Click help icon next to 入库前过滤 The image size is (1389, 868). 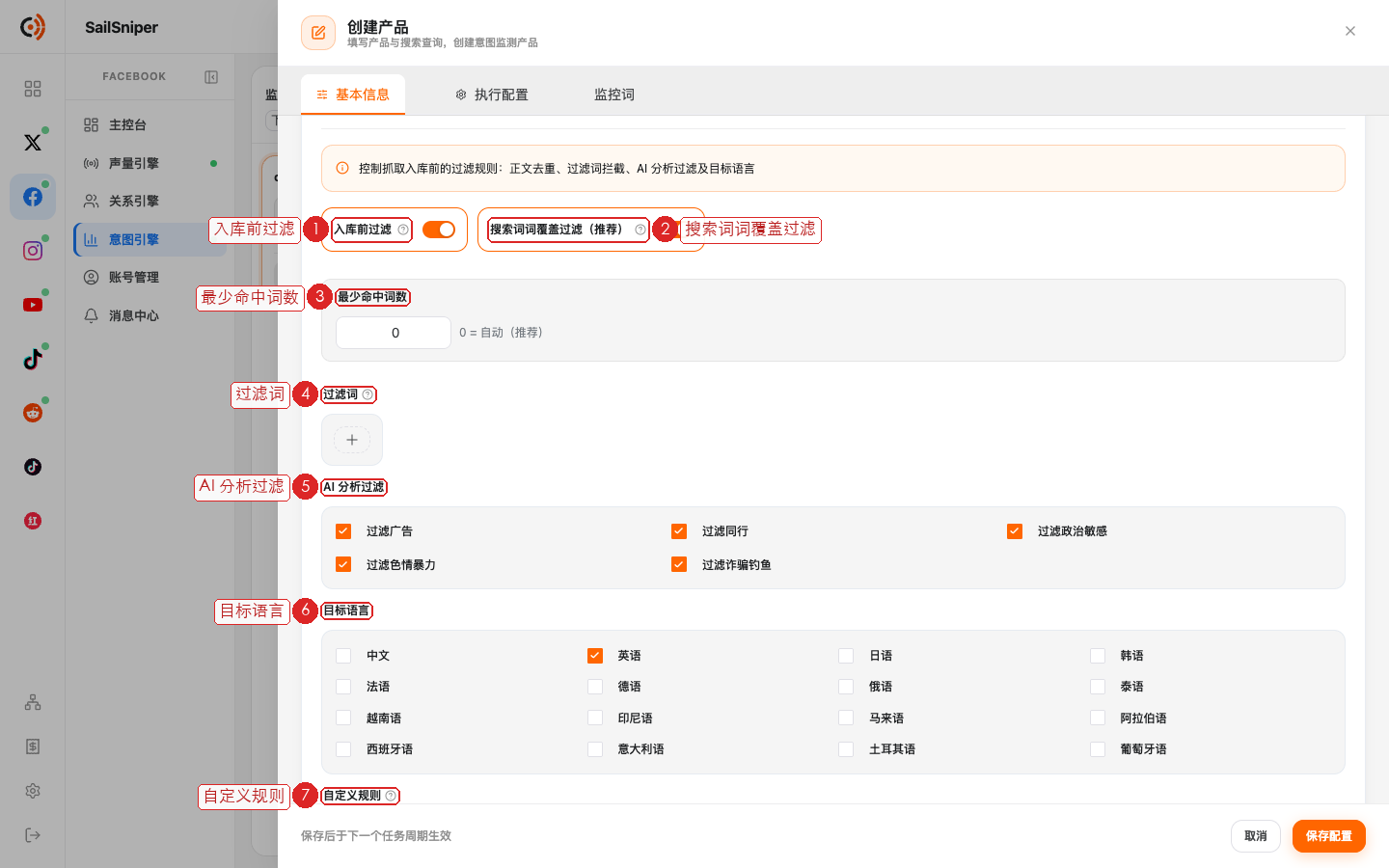(x=403, y=230)
